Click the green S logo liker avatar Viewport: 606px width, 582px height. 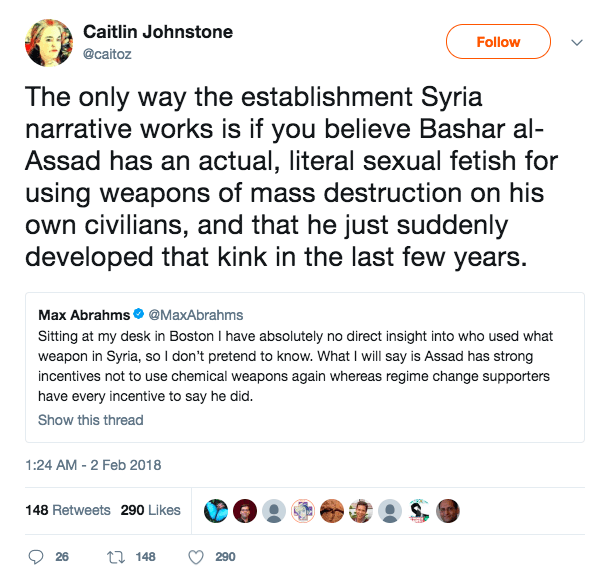click(419, 510)
